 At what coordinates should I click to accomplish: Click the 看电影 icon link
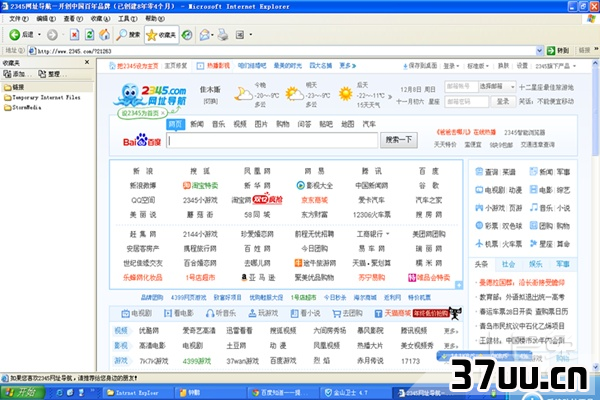tap(179, 313)
